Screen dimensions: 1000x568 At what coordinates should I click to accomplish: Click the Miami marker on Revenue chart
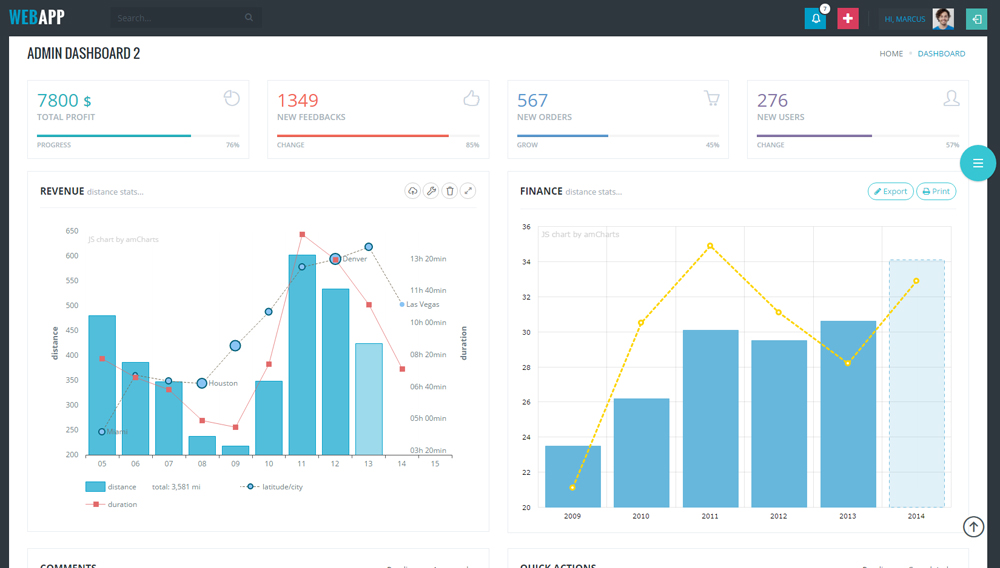pyautogui.click(x=101, y=432)
